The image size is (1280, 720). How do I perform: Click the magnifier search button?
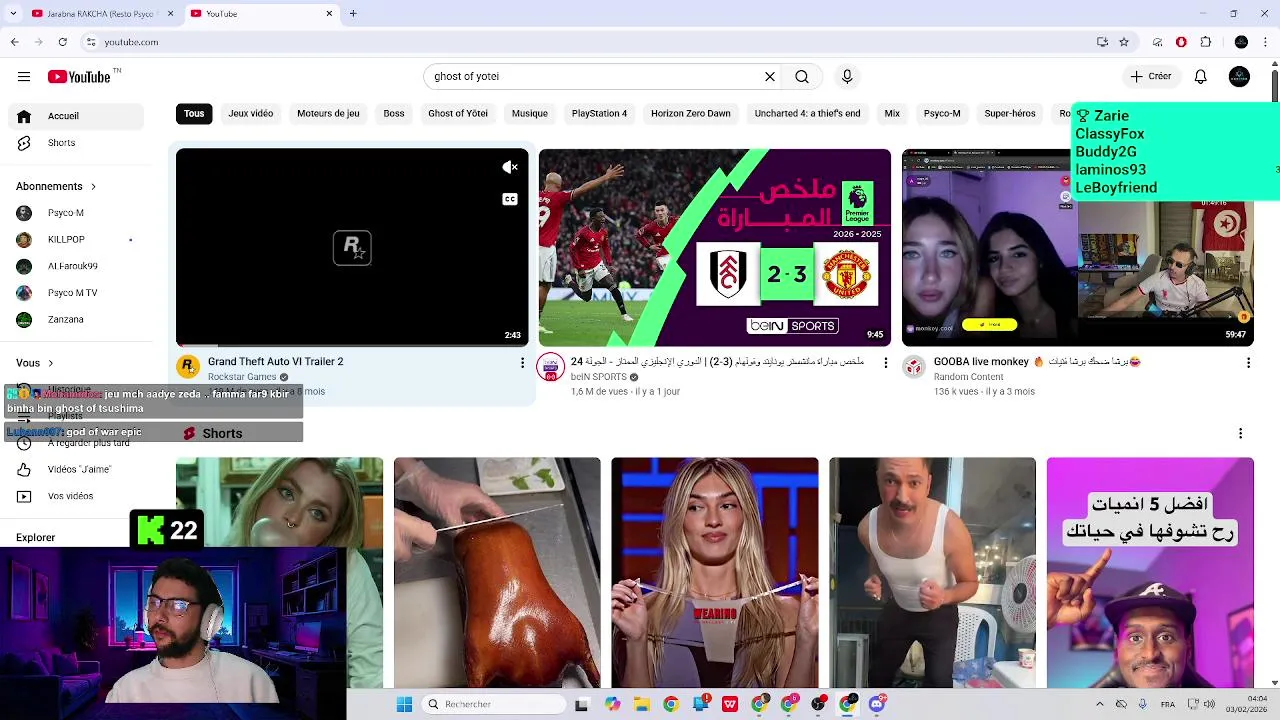click(x=802, y=77)
